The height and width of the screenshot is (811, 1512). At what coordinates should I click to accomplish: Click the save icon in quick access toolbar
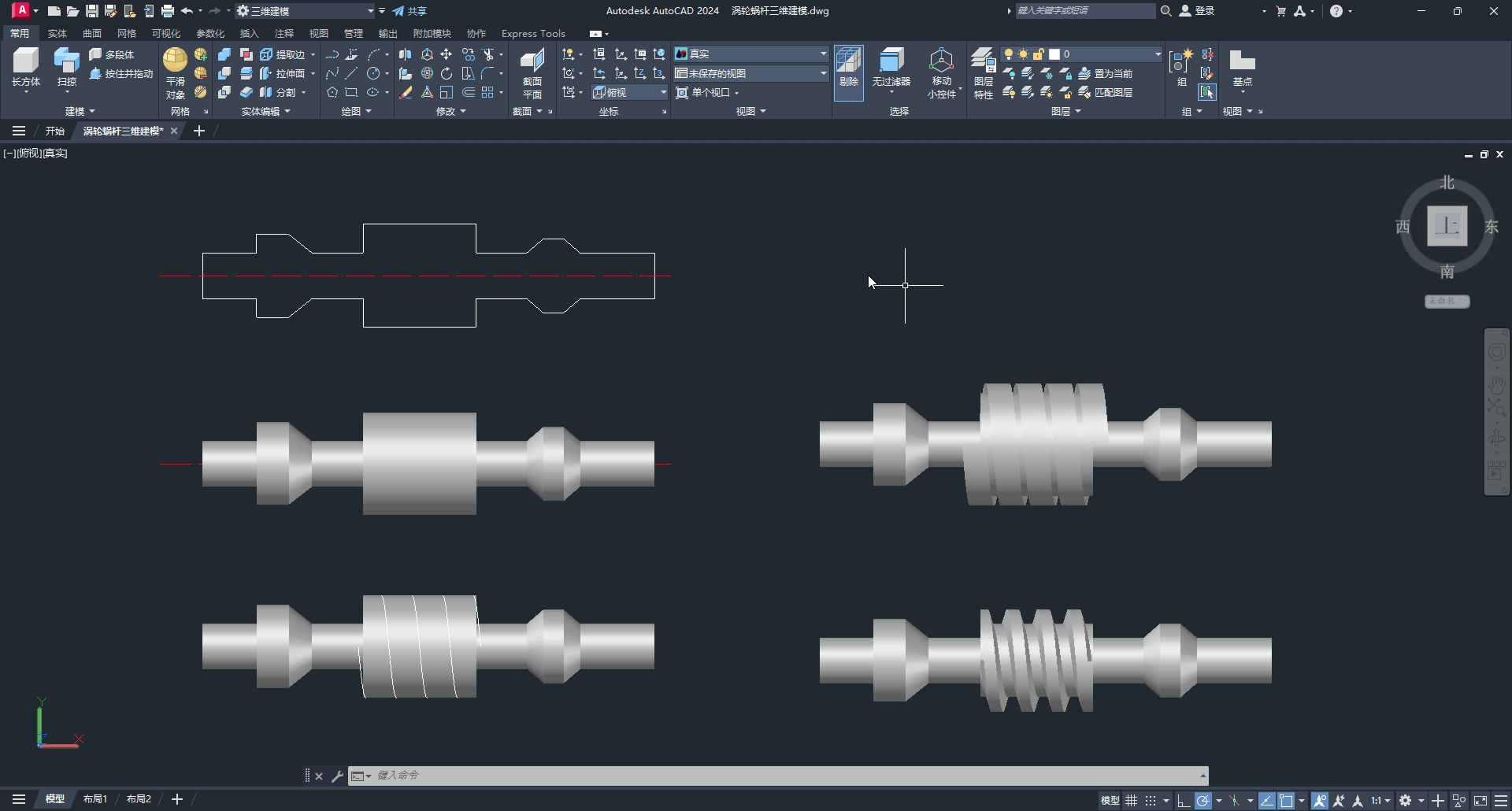(x=92, y=11)
